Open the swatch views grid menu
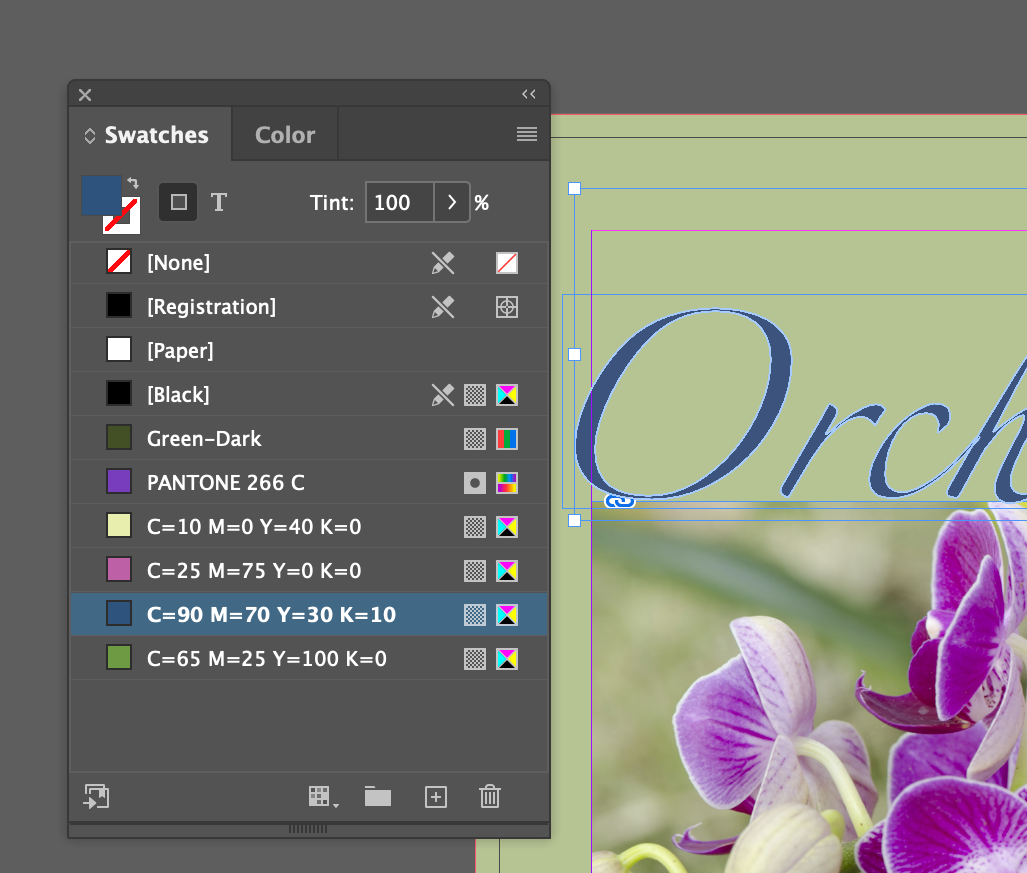The image size is (1027, 873). click(x=324, y=797)
